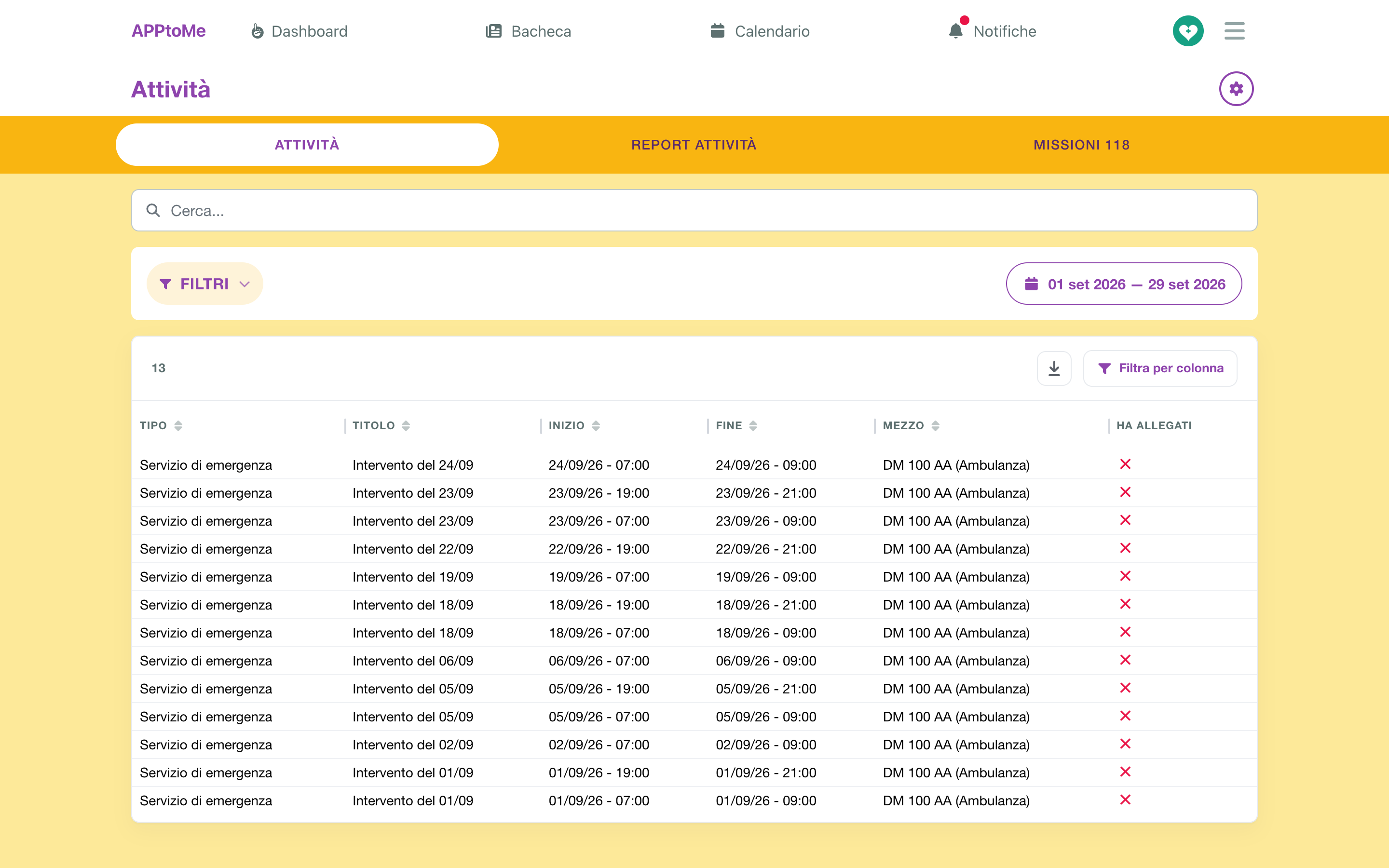Open the hamburger menu
The width and height of the screenshot is (1389, 868).
pos(1234,31)
